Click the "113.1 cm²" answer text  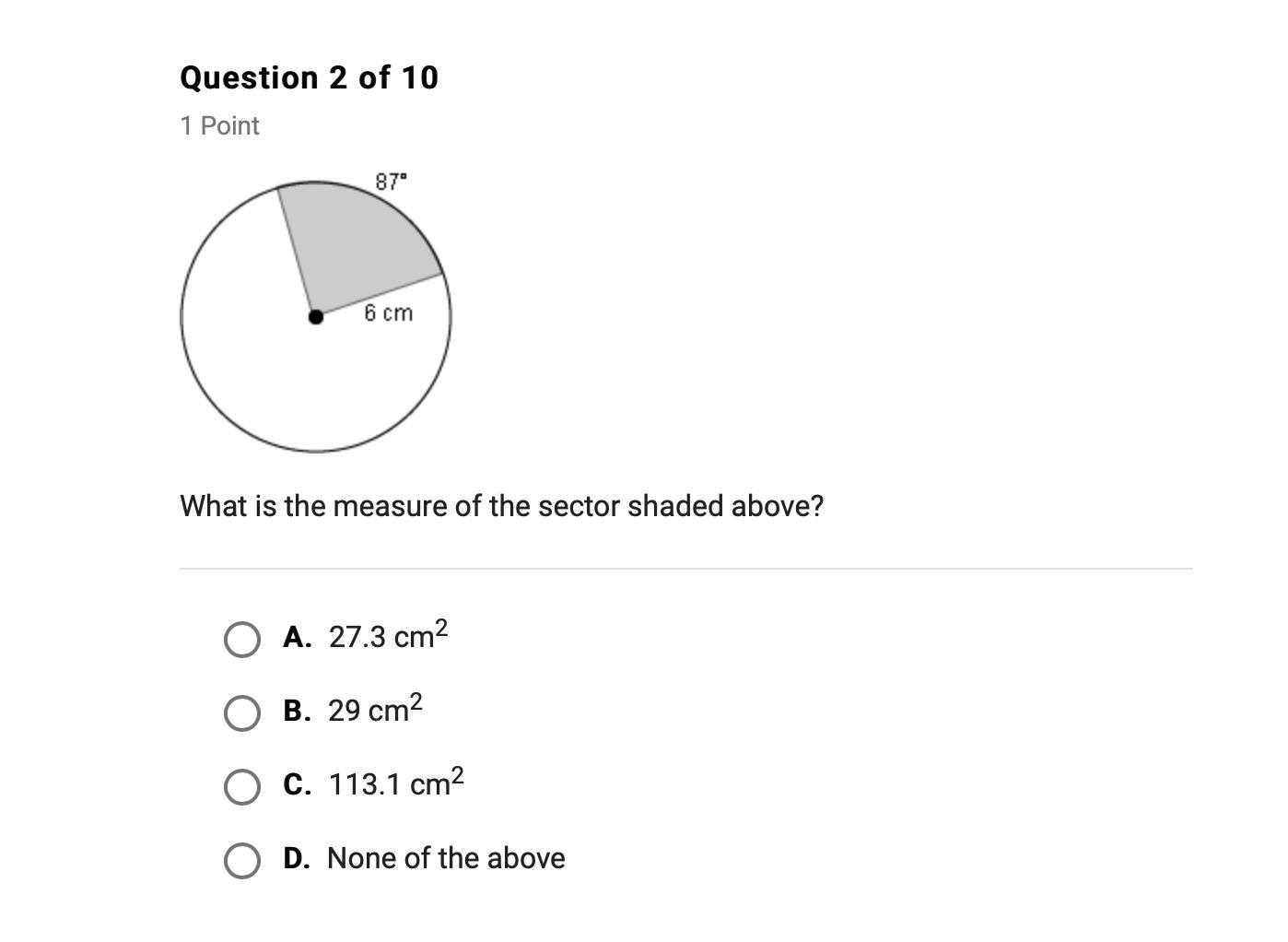[x=396, y=783]
